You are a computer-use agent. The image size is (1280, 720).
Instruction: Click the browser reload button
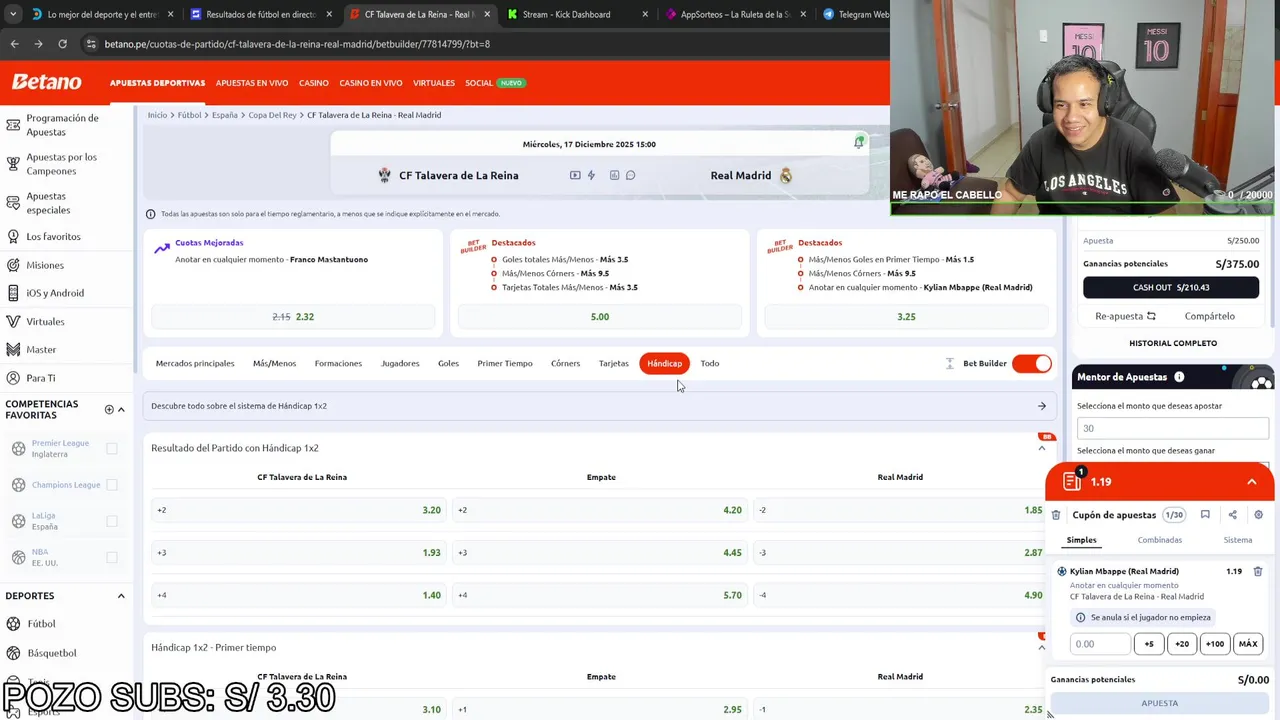point(62,44)
